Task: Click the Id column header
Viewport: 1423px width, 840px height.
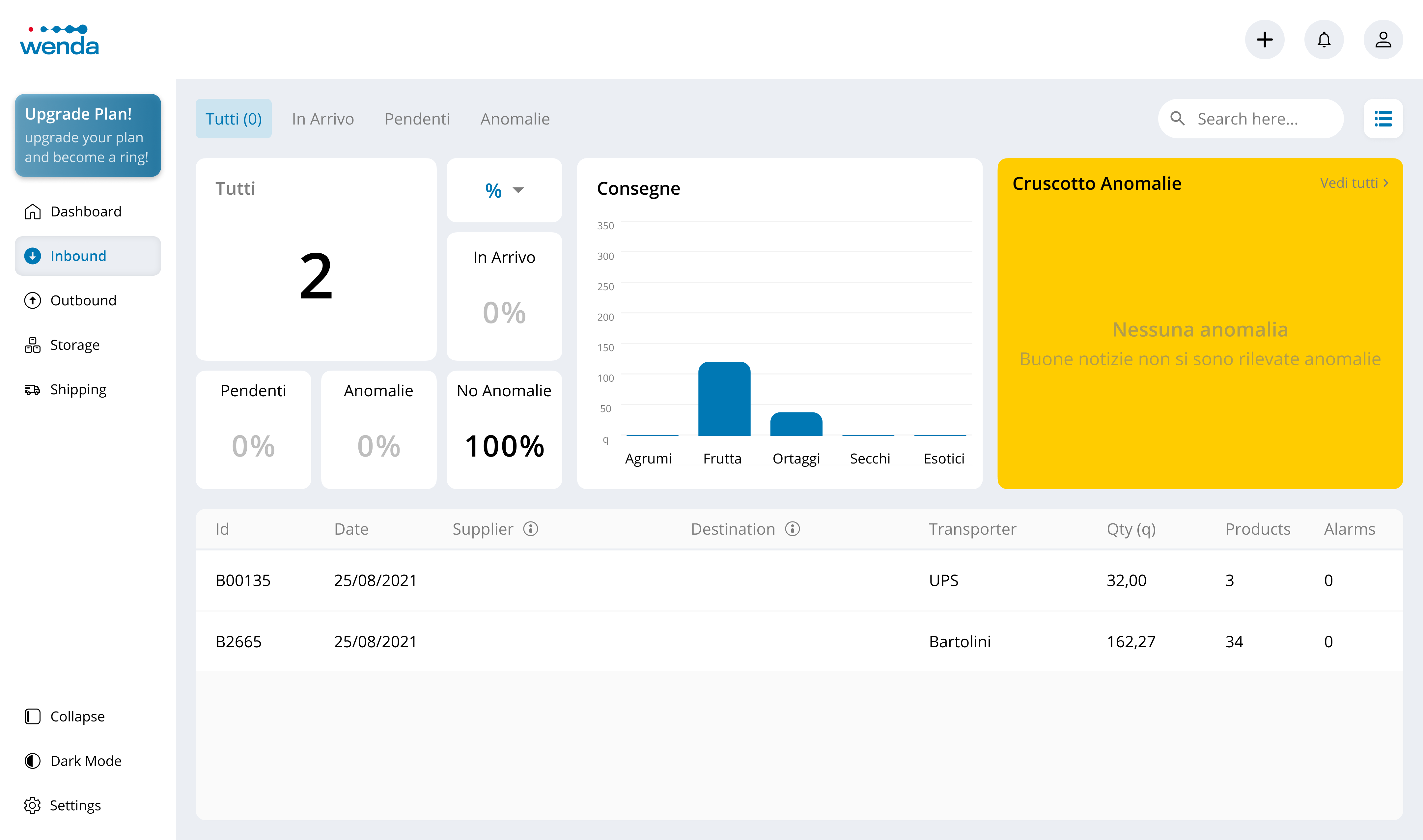Action: point(222,529)
